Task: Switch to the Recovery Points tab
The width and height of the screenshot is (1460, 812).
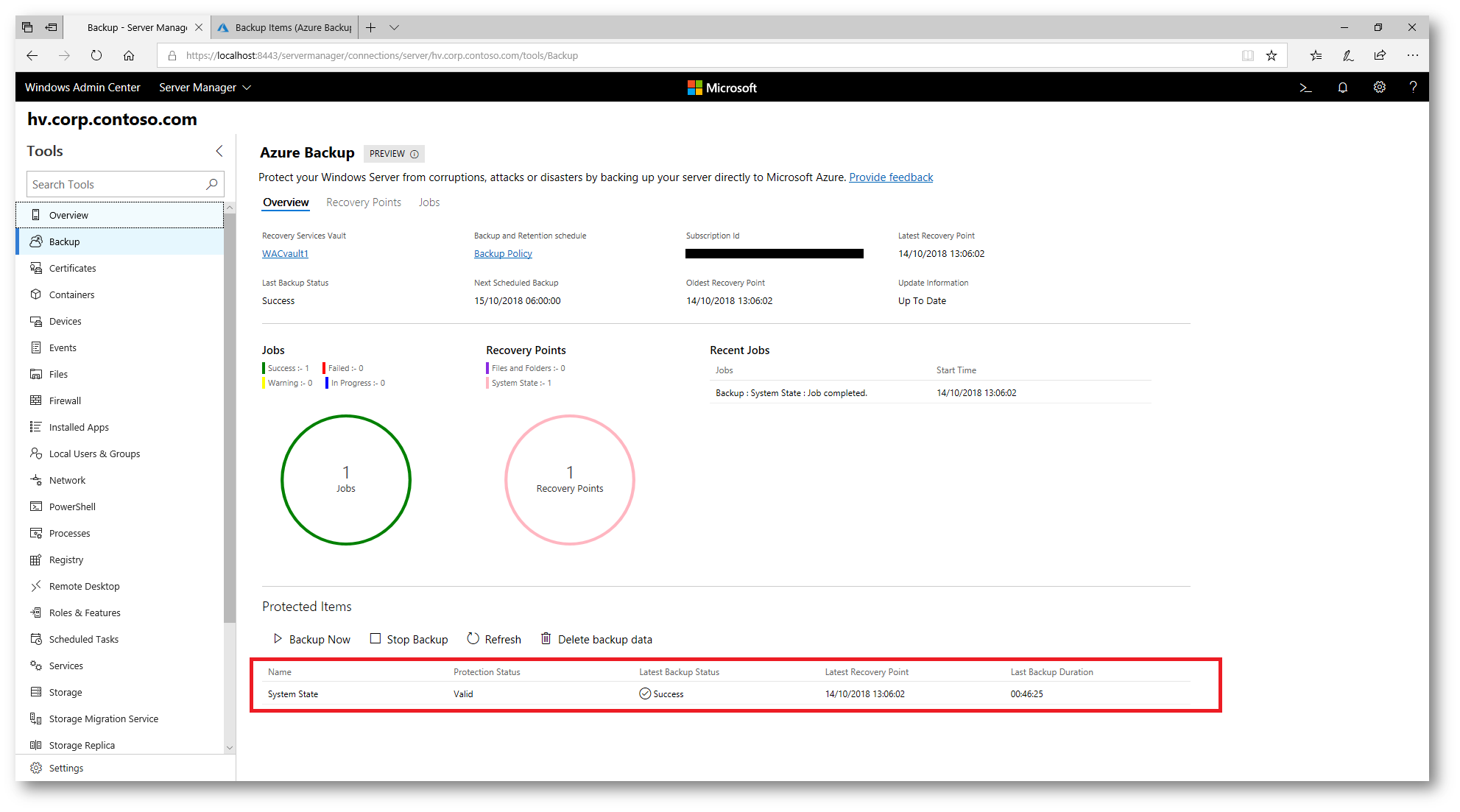Action: [x=364, y=202]
